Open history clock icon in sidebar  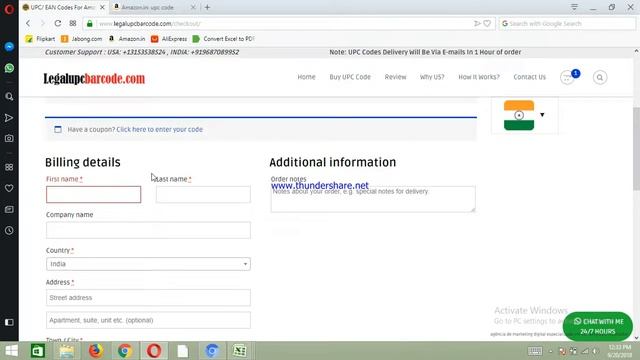(9, 231)
